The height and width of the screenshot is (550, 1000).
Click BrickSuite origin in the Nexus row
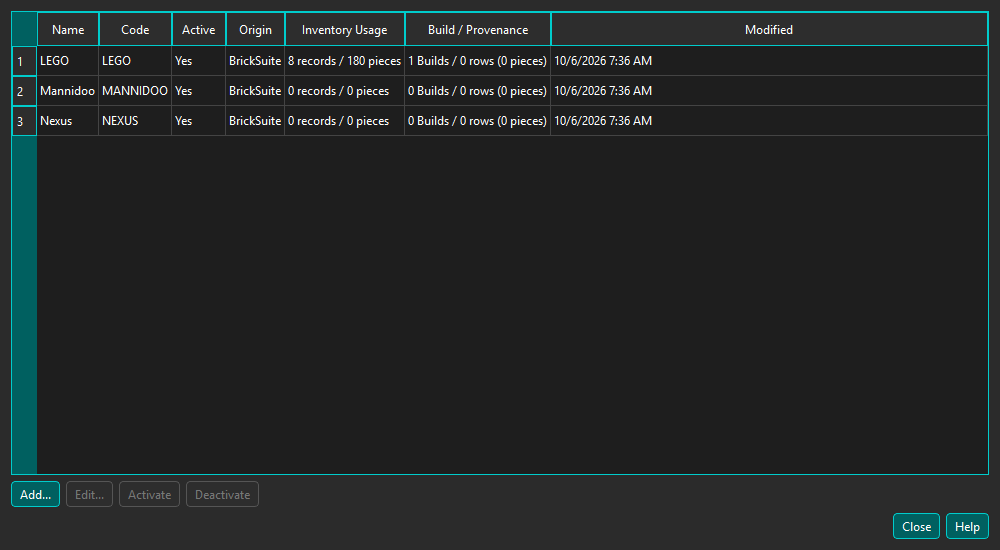coord(255,121)
